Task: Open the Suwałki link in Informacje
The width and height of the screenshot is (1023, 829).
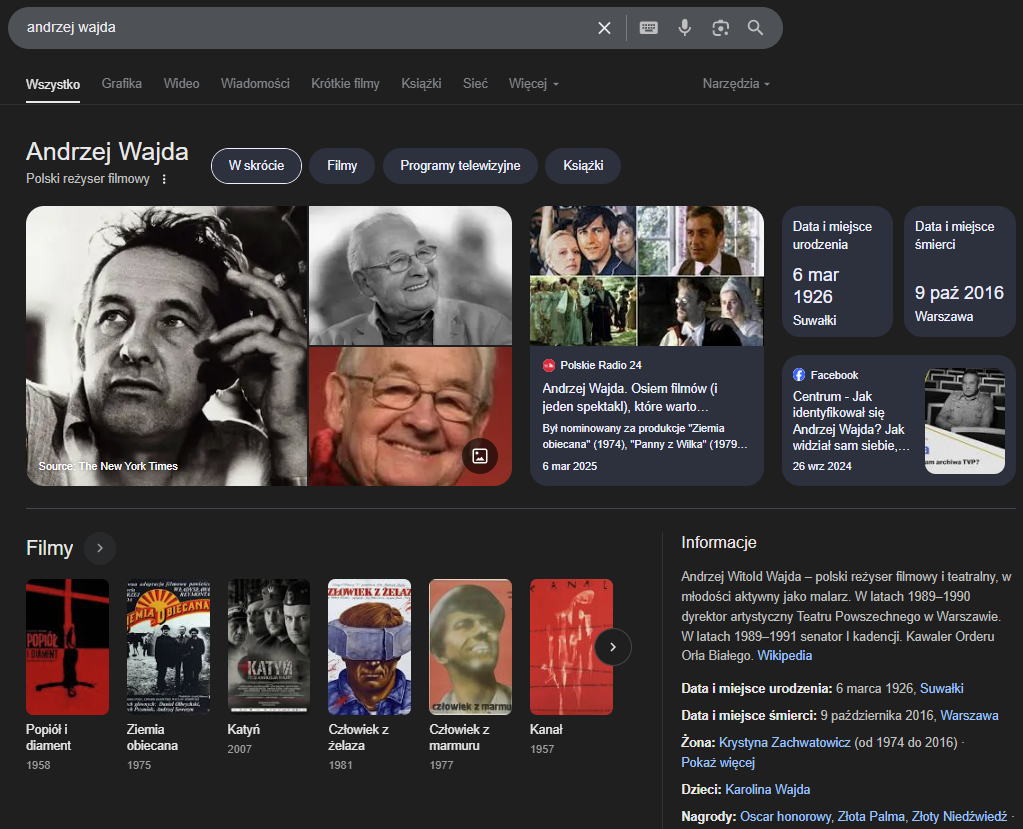Action: (x=941, y=689)
